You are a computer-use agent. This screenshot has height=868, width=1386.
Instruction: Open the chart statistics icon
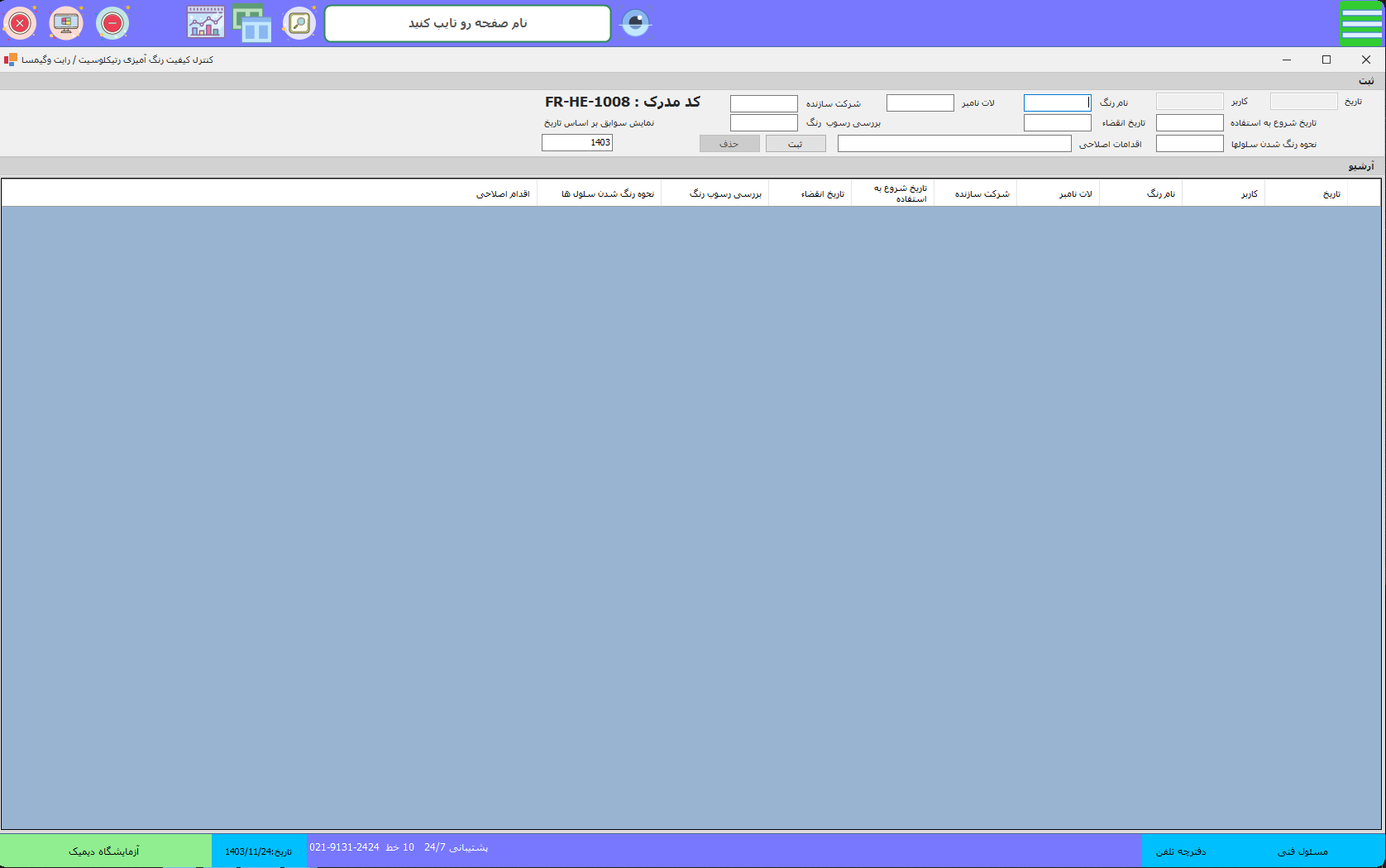(x=205, y=23)
